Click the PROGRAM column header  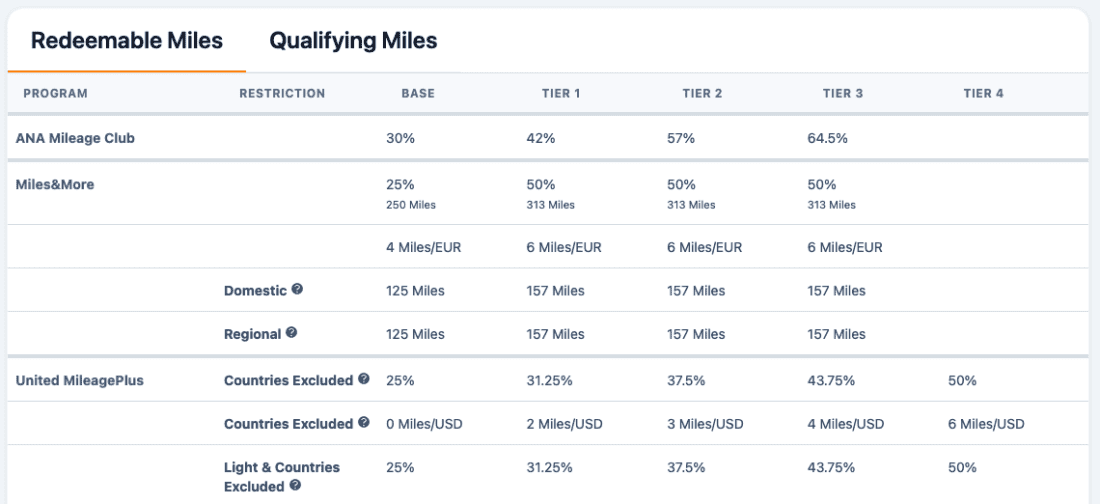[x=55, y=93]
